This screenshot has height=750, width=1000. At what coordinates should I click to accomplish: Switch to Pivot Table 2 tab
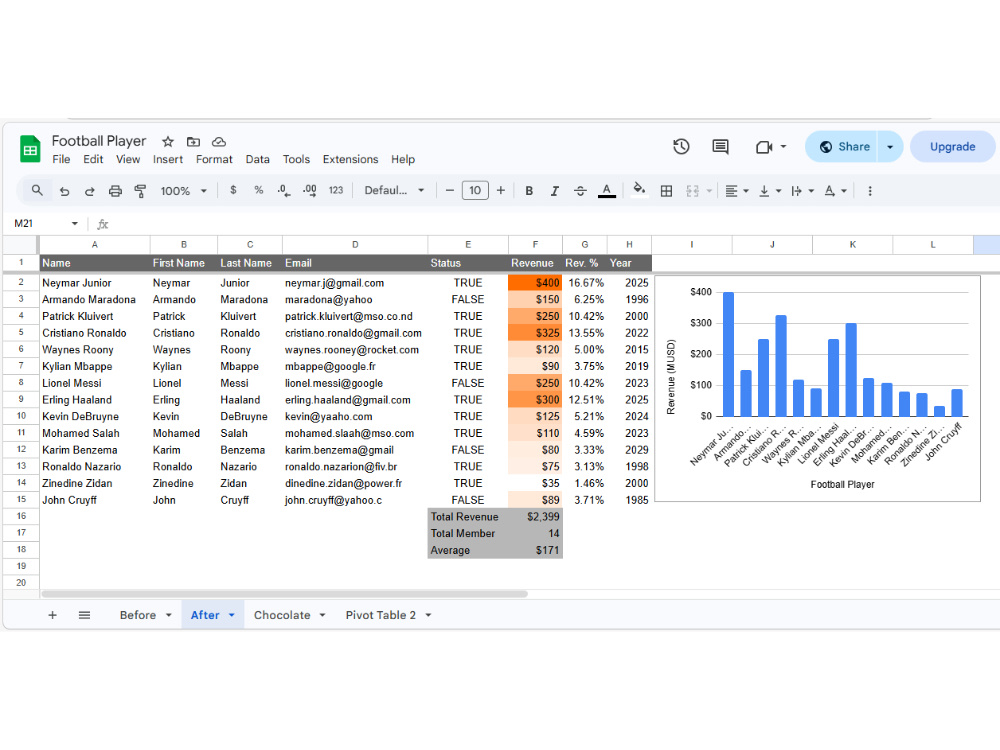[381, 615]
